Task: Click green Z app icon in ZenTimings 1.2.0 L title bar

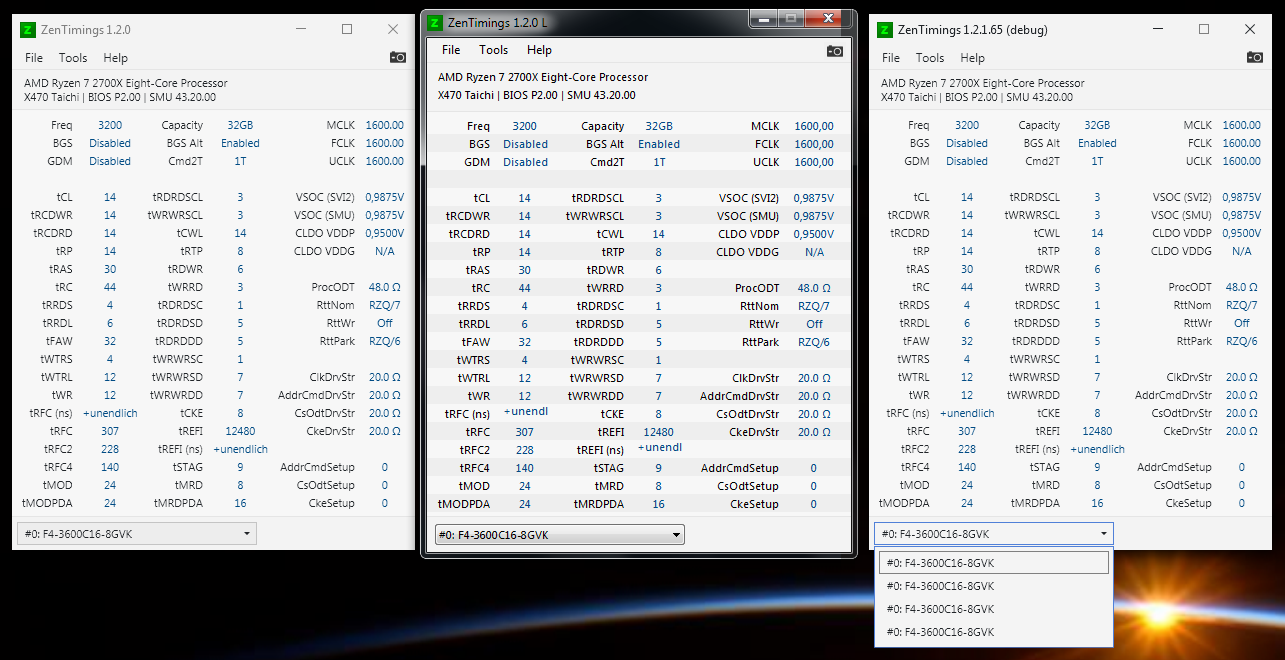Action: (x=436, y=22)
